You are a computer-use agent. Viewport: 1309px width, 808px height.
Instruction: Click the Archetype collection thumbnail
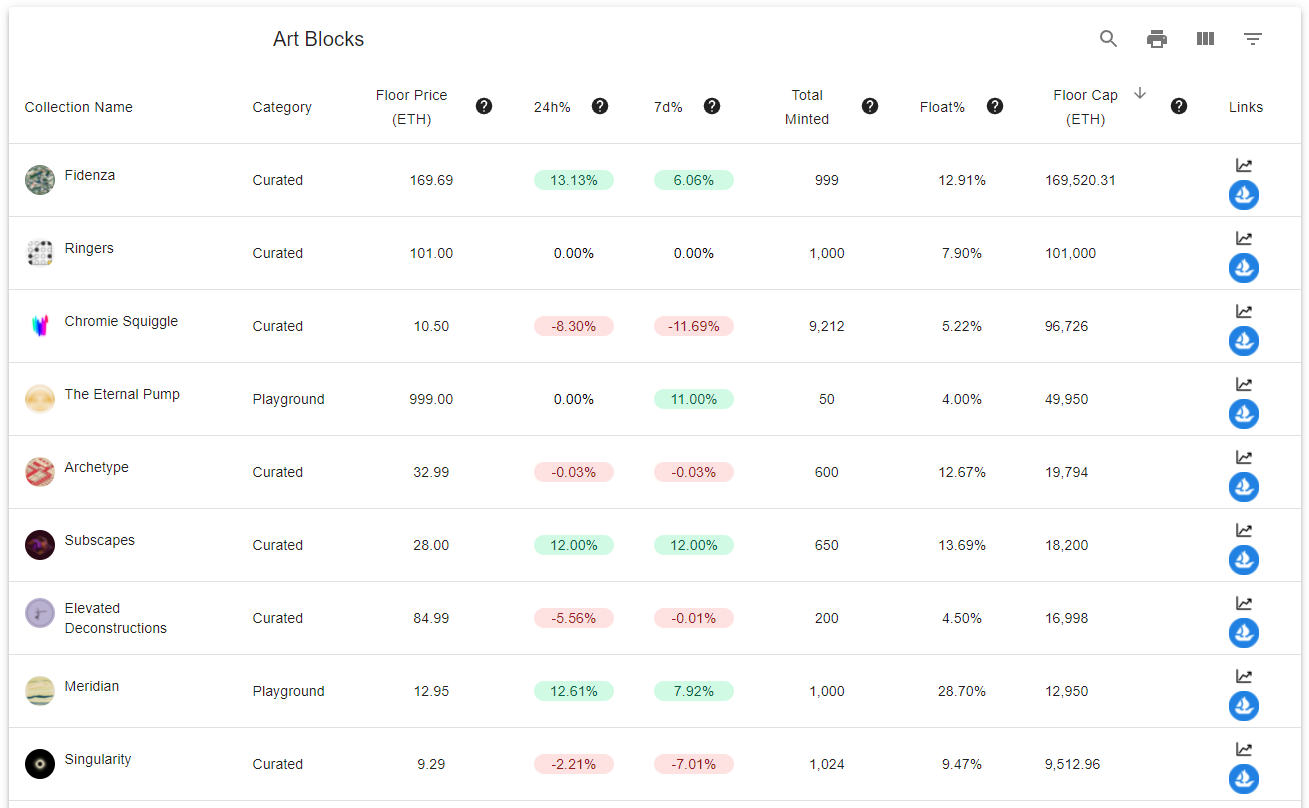(39, 471)
